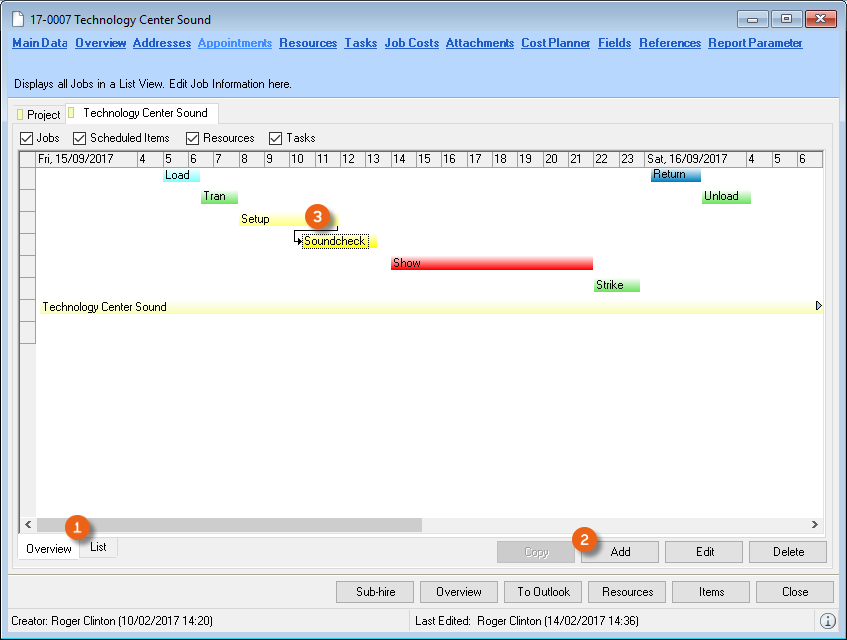
Task: Uncheck the Jobs checkbox
Action: (27, 138)
